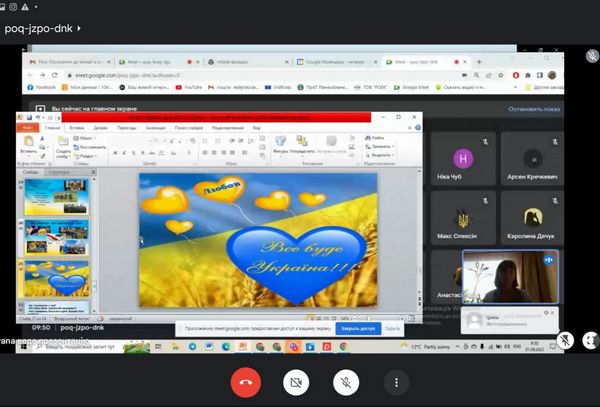Select slide 20 thumbnail
The height and width of the screenshot is (407, 600).
[x=56, y=238]
